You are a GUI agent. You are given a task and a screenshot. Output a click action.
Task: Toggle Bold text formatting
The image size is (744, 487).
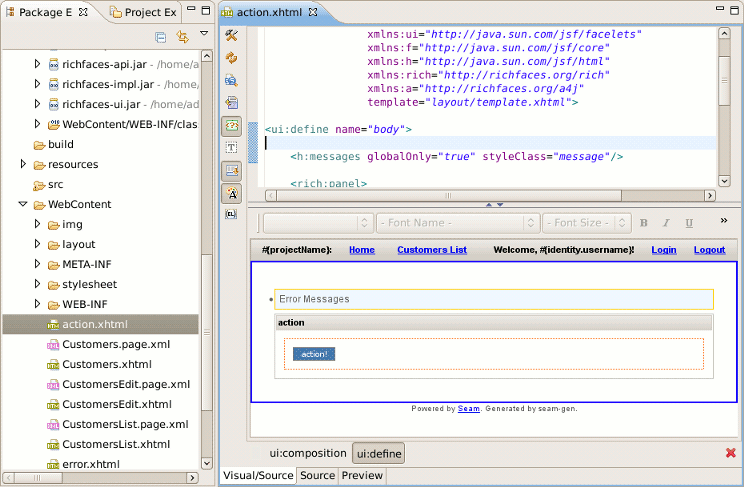click(644, 223)
